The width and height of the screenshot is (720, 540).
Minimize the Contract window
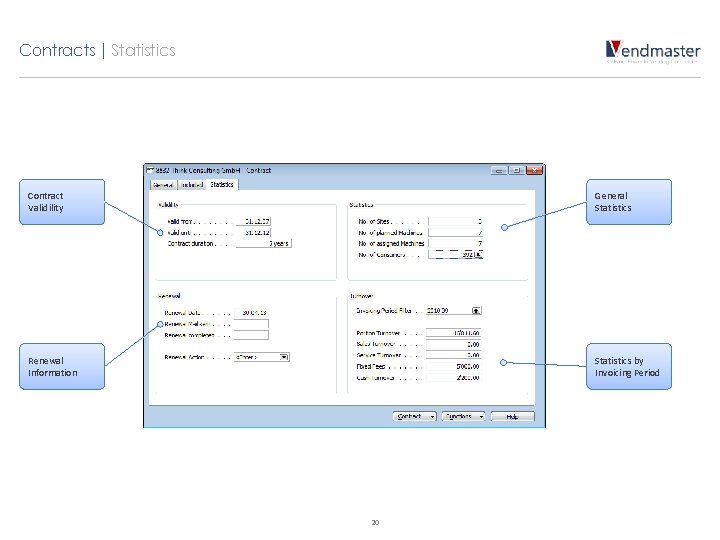pos(499,170)
